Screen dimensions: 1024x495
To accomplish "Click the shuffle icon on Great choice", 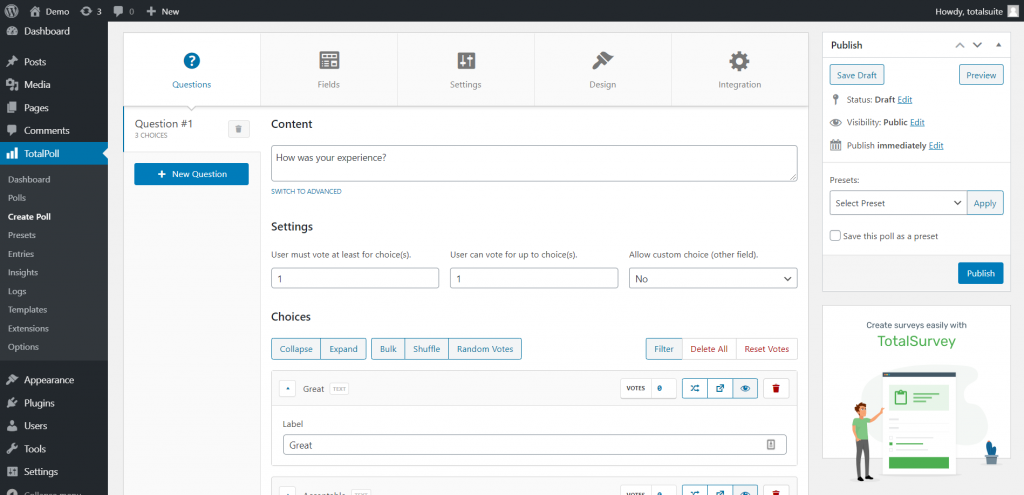I will [x=695, y=389].
